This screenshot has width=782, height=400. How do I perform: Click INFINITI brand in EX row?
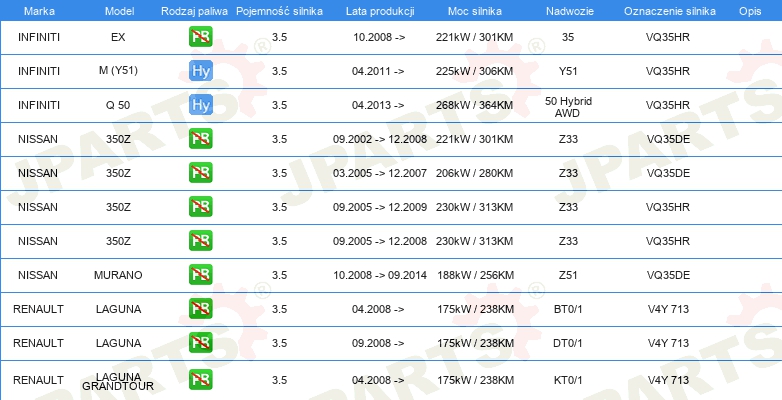(39, 37)
